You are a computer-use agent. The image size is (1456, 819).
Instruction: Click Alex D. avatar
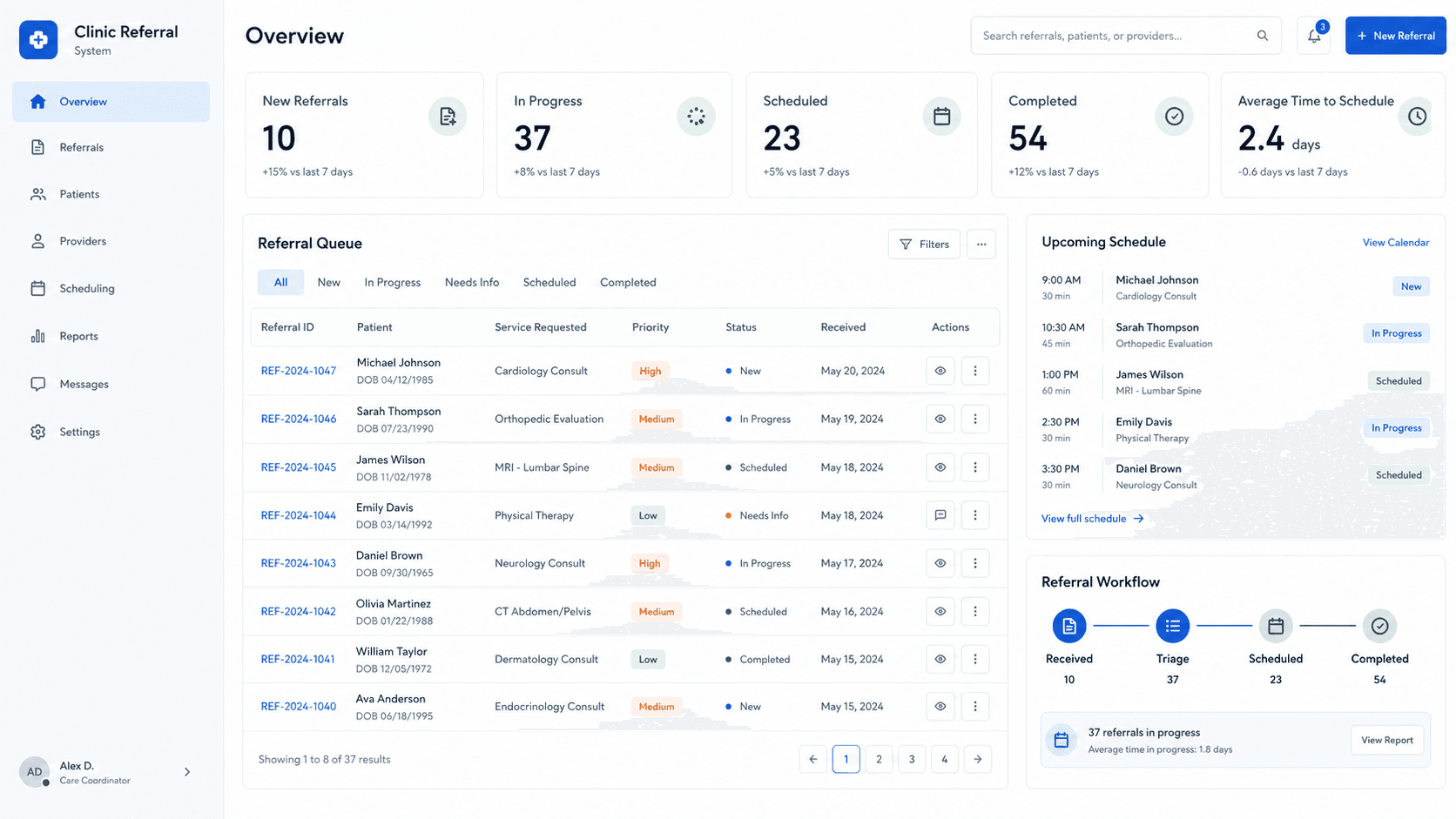click(34, 772)
